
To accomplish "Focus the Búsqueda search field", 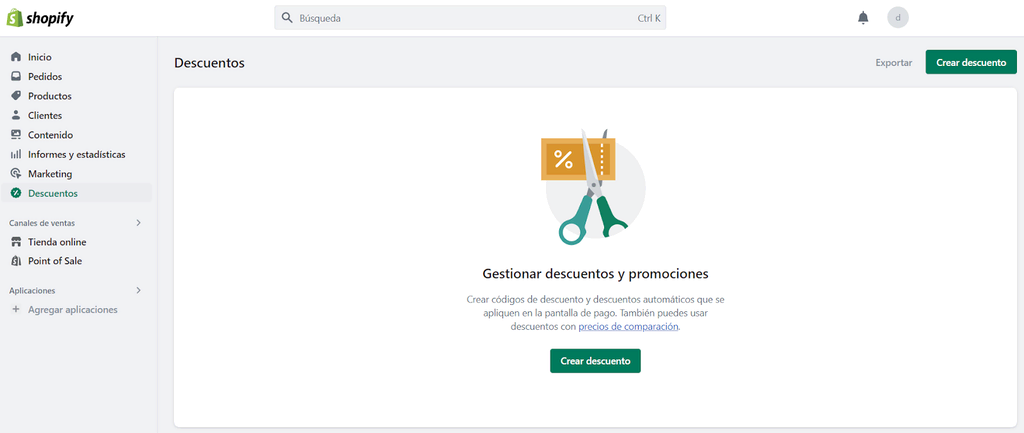I will tap(470, 18).
